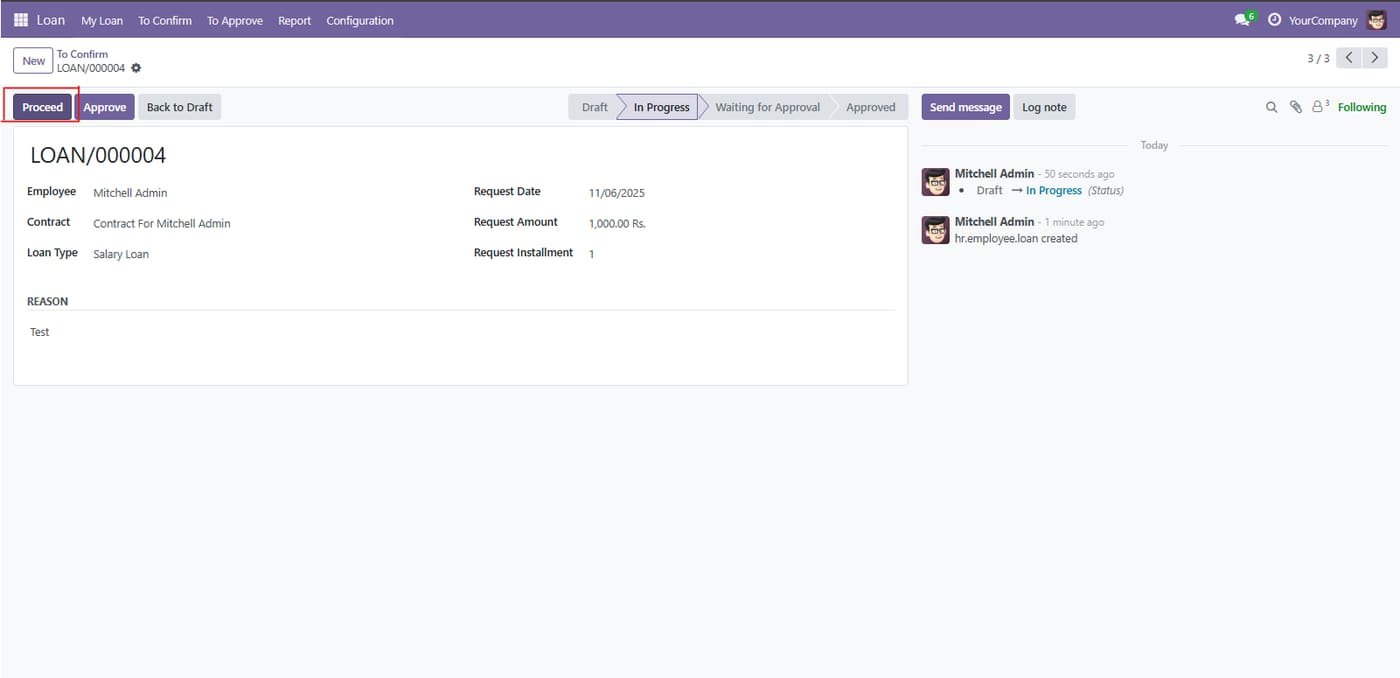Select the To Approve menu item
Screen dimensions: 1400x678
235,20
